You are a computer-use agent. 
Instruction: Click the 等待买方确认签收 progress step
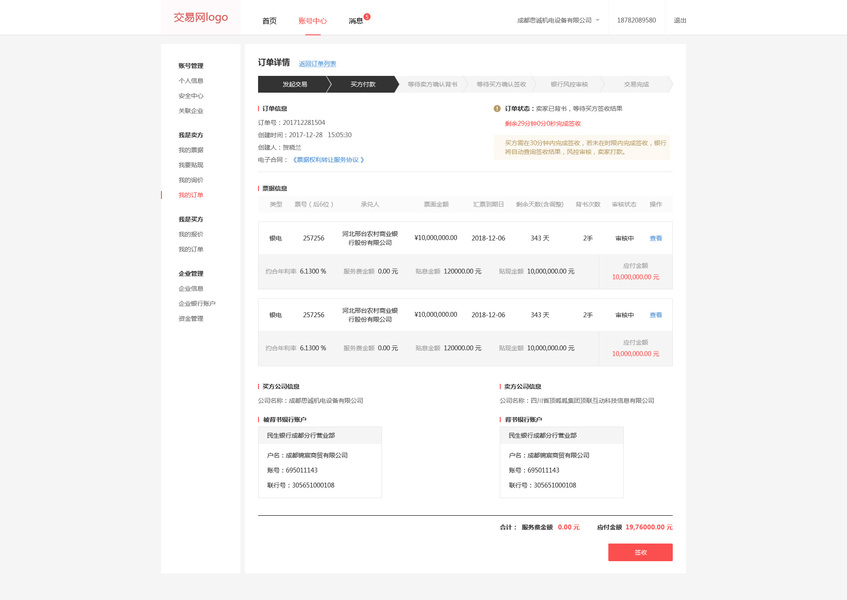pos(501,84)
